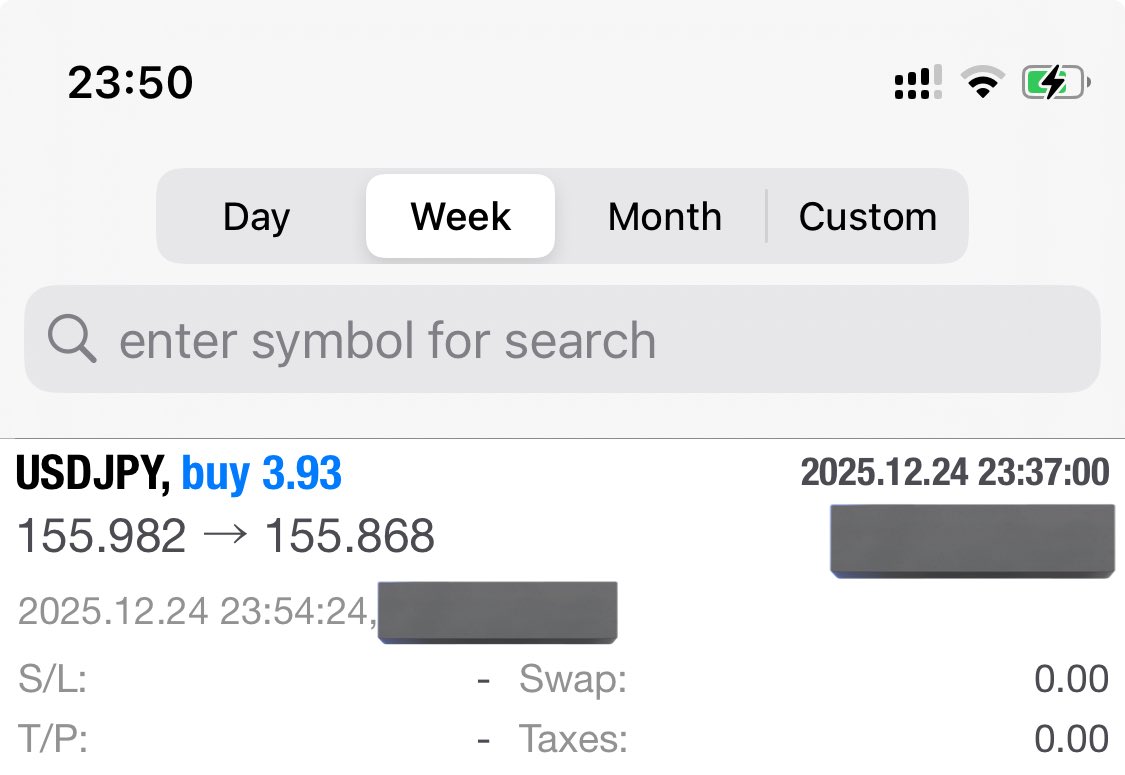Tap the Swap value 0.00

click(x=1071, y=679)
